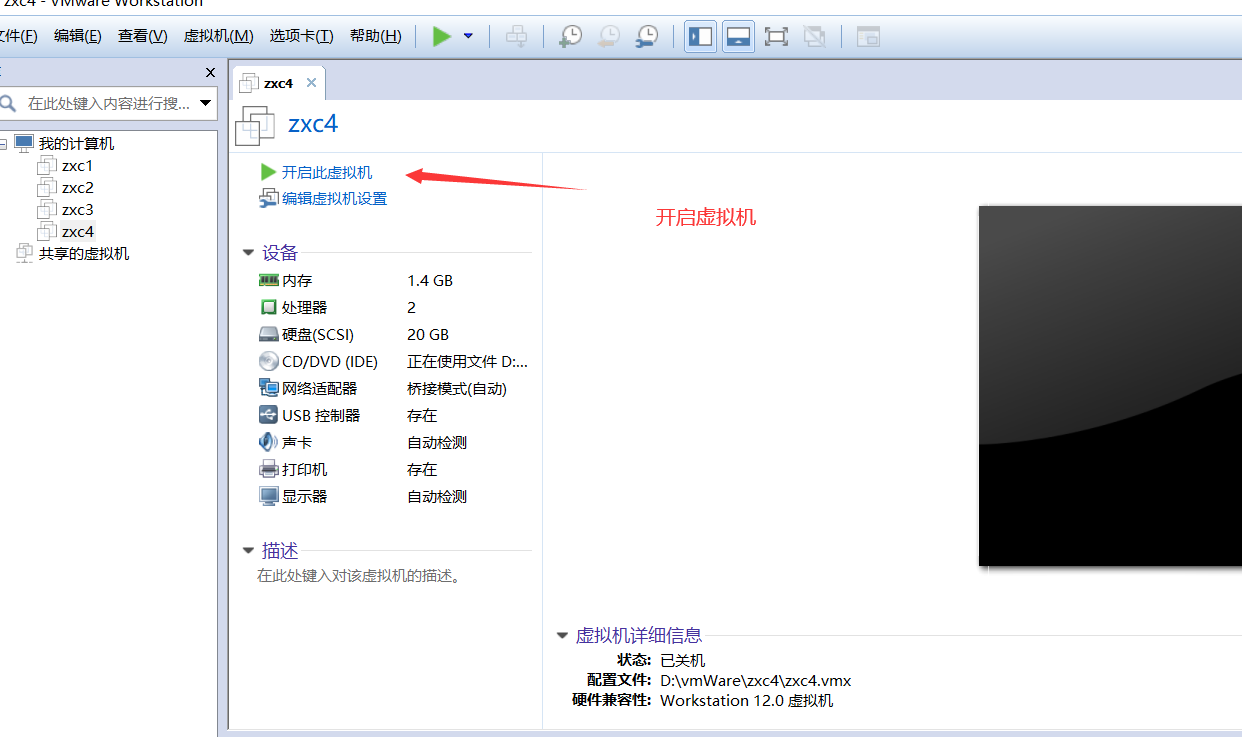Click the Unity mode toolbar icon
The height and width of the screenshot is (737, 1242).
814,37
